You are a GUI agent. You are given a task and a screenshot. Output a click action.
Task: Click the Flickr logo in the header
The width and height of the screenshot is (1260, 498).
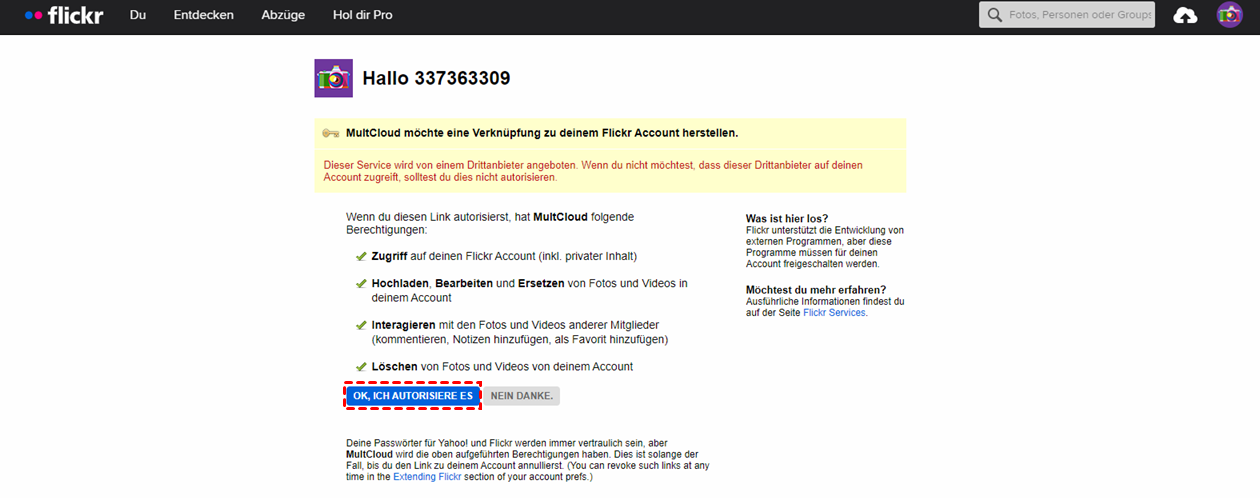click(x=64, y=15)
